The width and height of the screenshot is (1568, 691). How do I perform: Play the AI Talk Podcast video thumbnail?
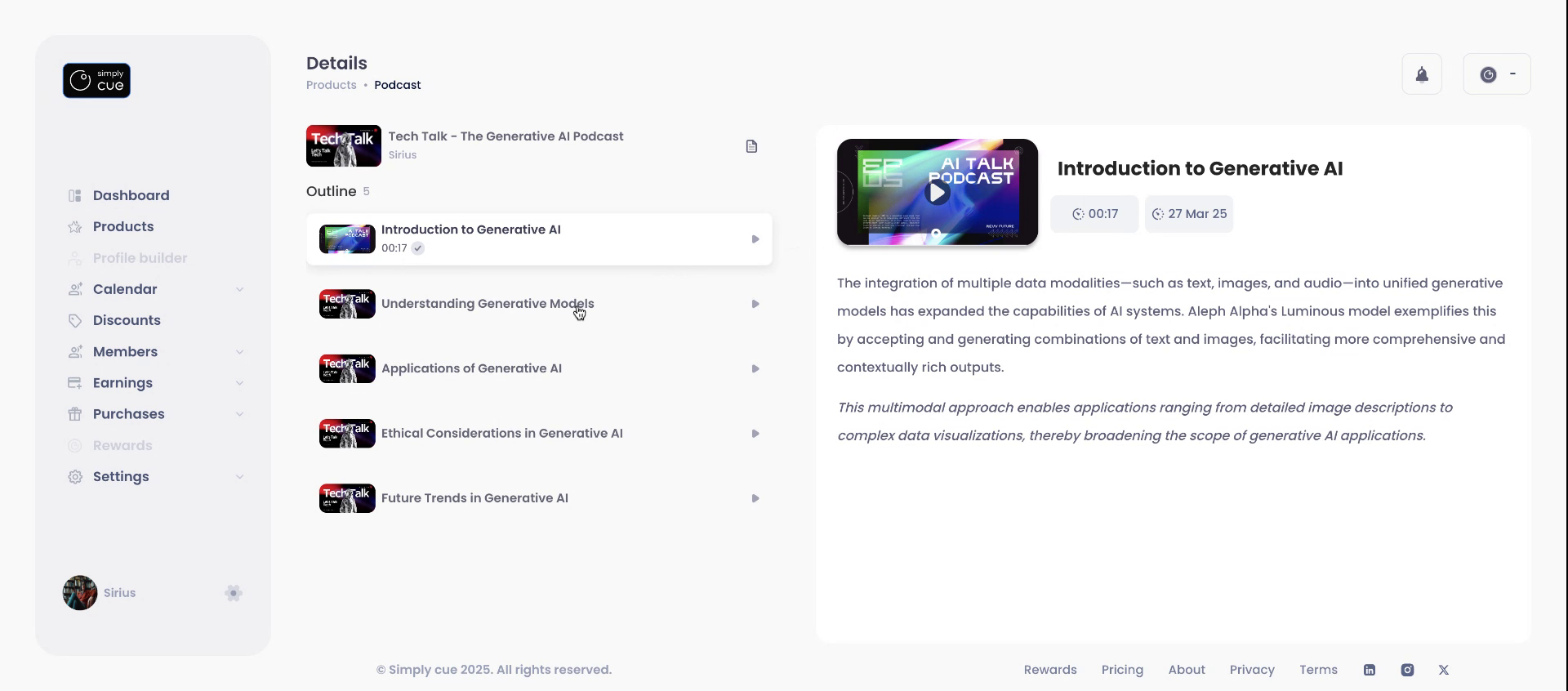pos(937,192)
